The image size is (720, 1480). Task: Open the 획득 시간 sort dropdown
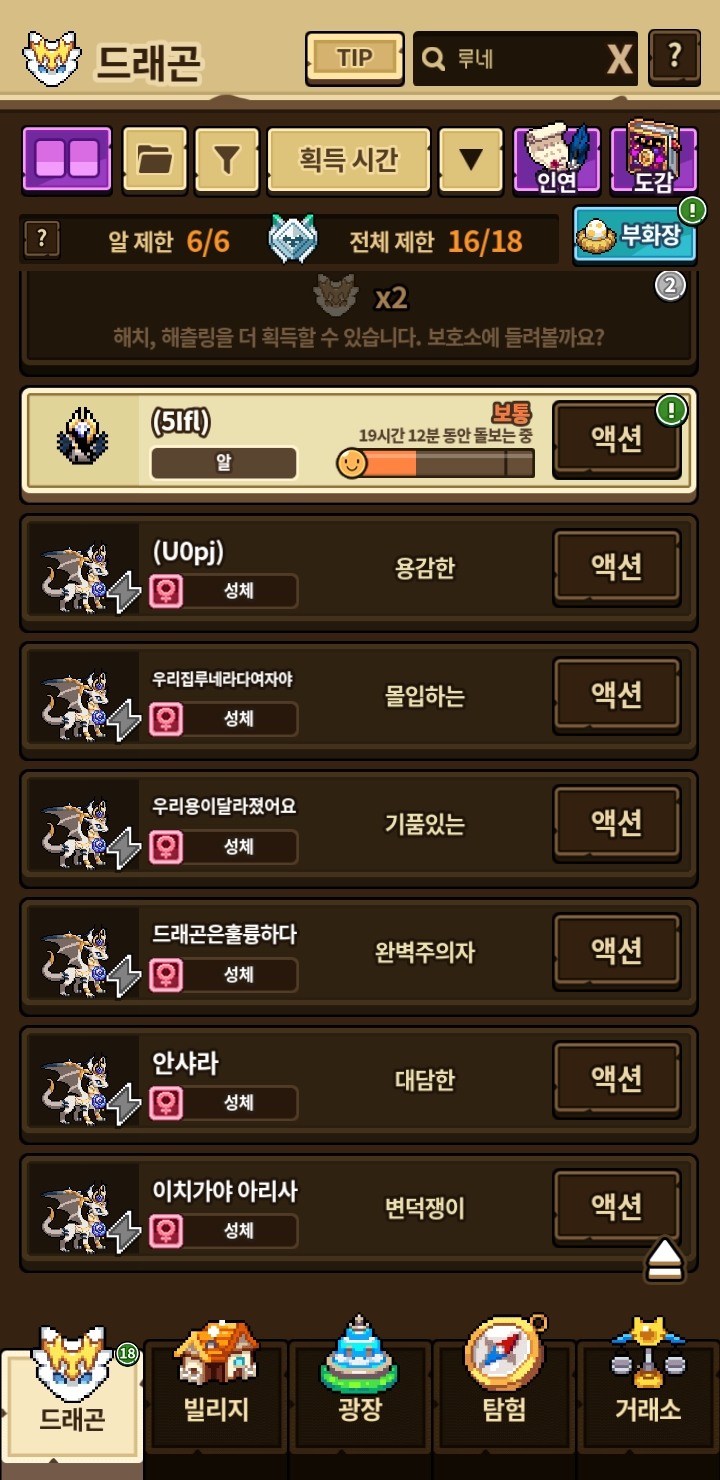349,160
